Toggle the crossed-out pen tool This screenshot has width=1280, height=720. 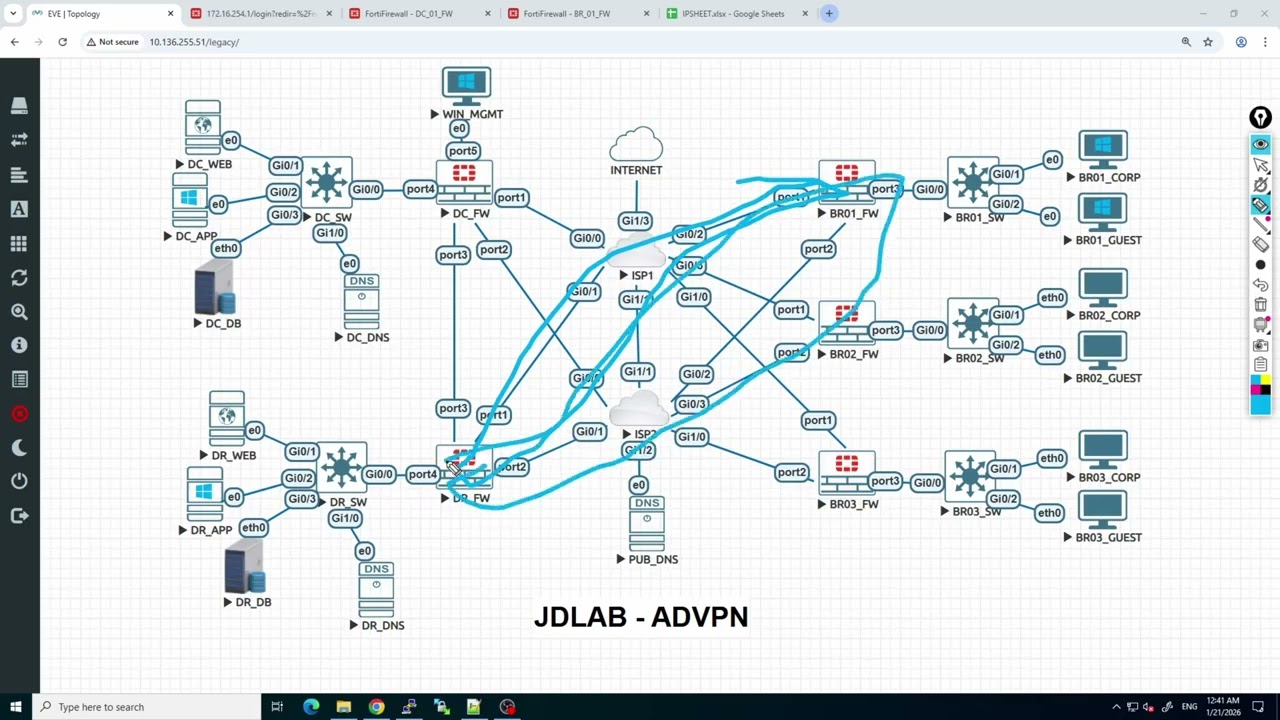[1260, 185]
